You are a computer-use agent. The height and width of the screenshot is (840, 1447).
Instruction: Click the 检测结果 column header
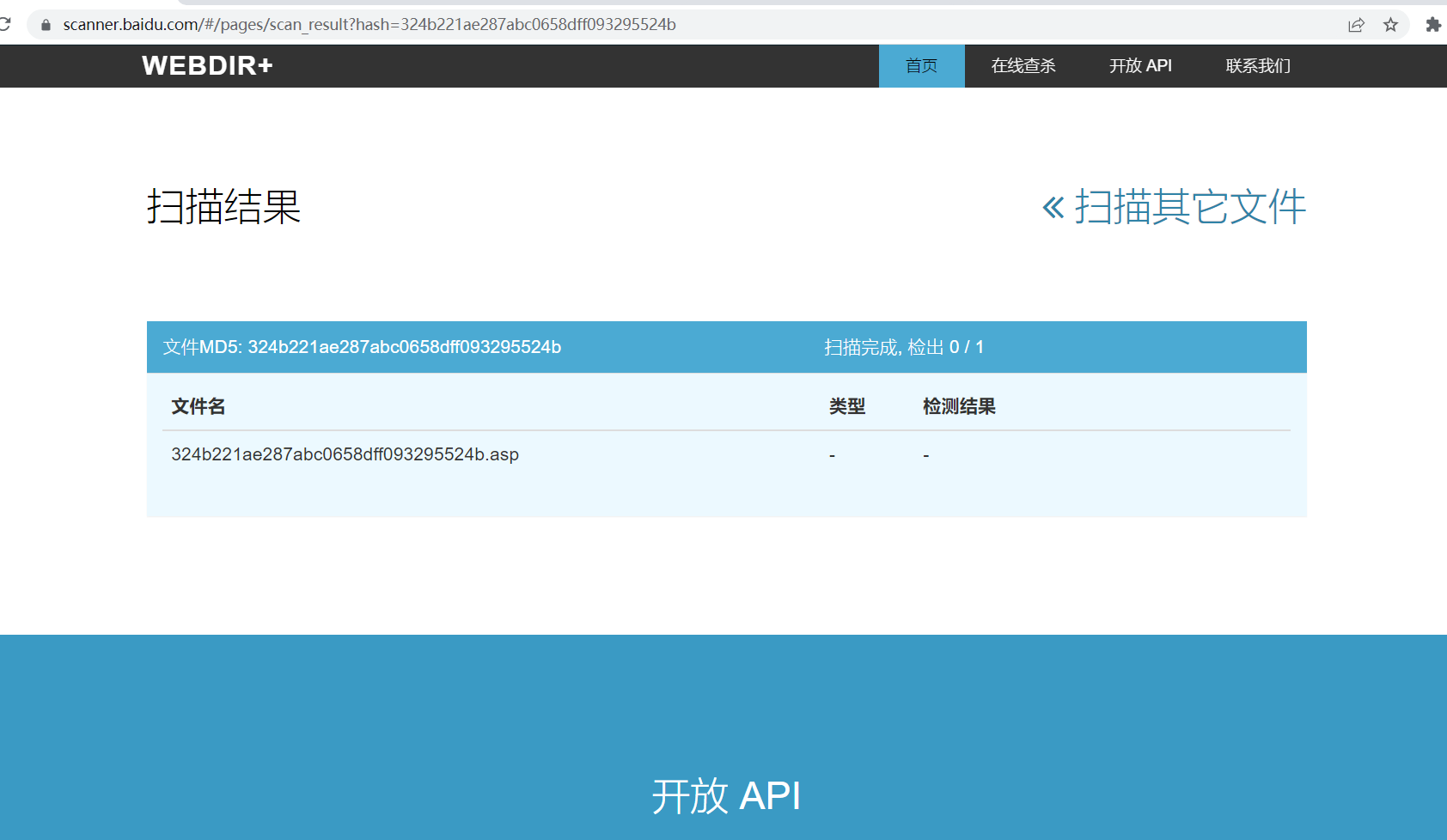[959, 406]
